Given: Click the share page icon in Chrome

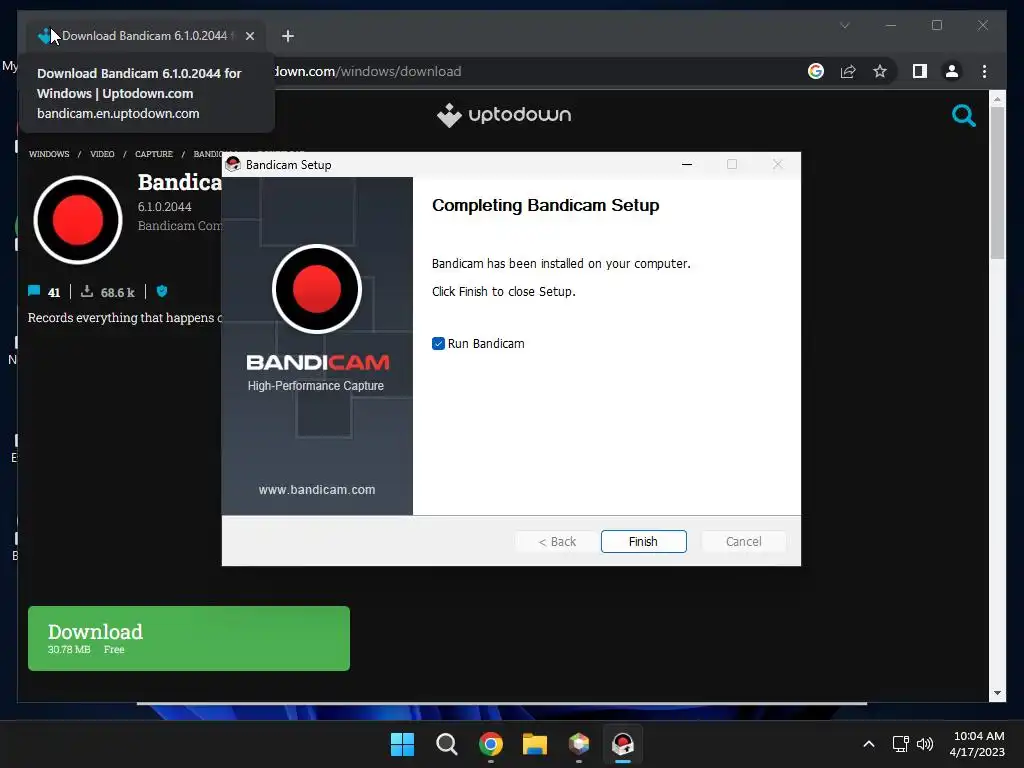Looking at the screenshot, I should 848,71.
